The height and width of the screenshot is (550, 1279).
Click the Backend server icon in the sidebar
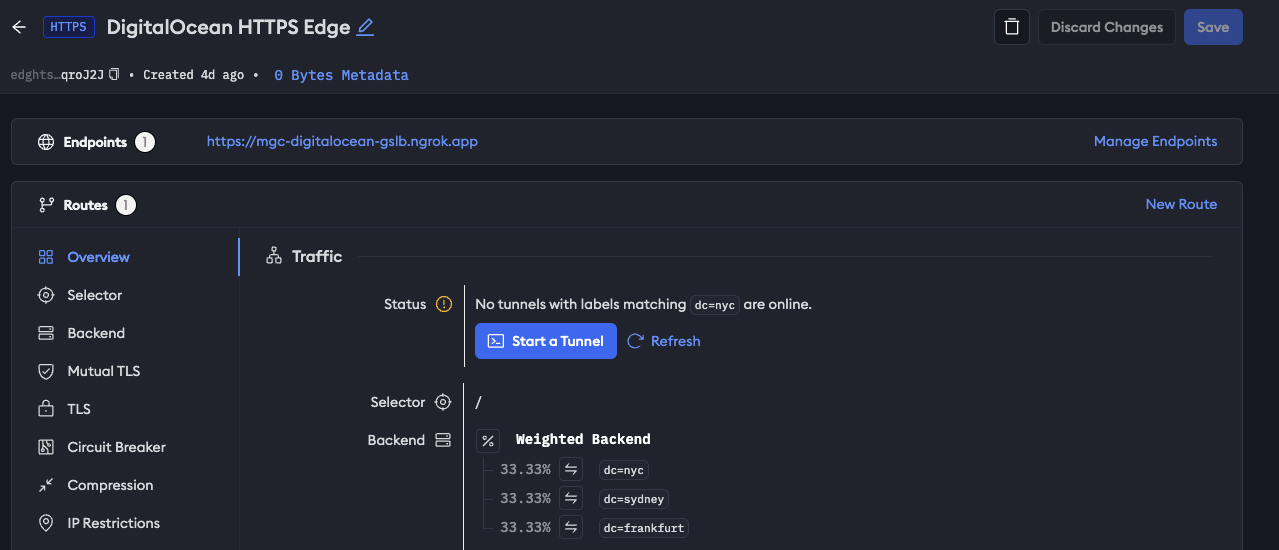pyautogui.click(x=46, y=333)
